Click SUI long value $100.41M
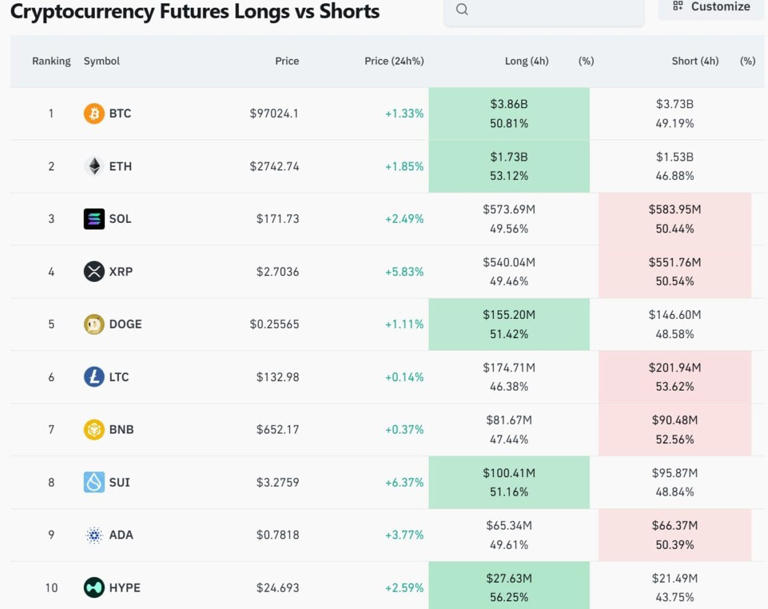Image resolution: width=768 pixels, height=609 pixels. coord(509,473)
